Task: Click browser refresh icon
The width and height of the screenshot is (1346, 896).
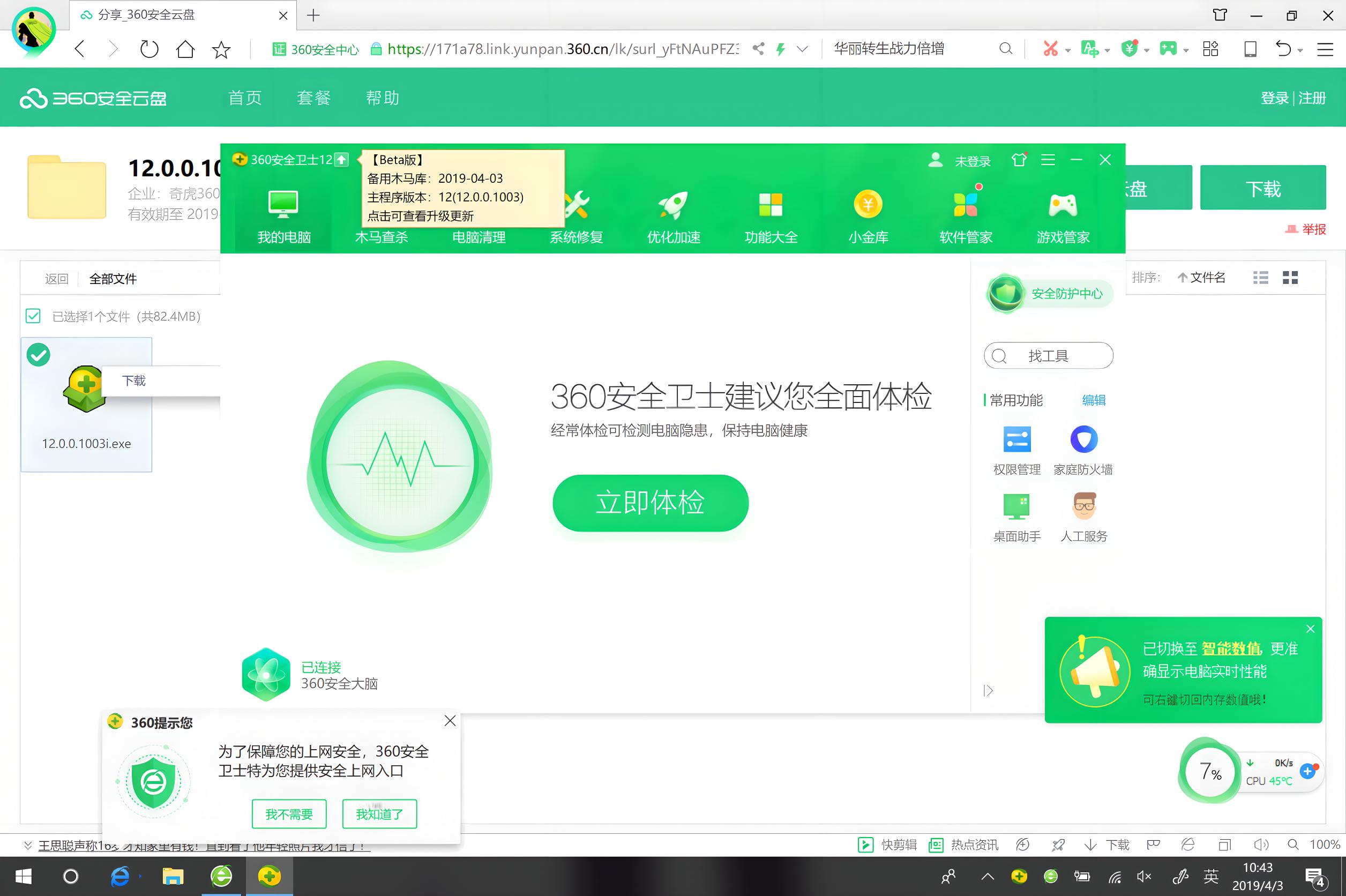Action: [149, 49]
